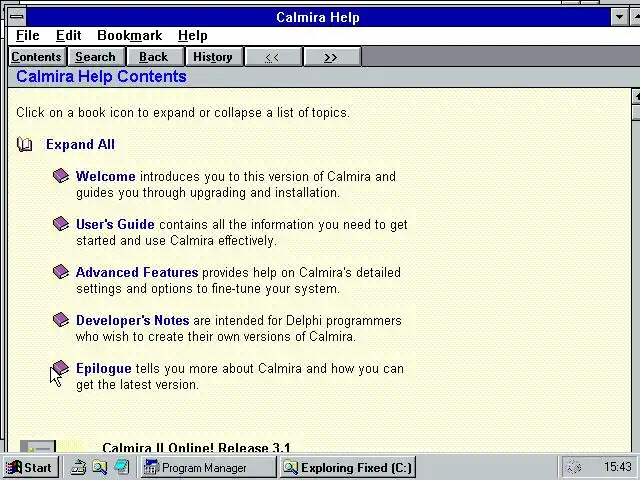Open the window control menu box
The width and height of the screenshot is (640, 480).
click(17, 17)
